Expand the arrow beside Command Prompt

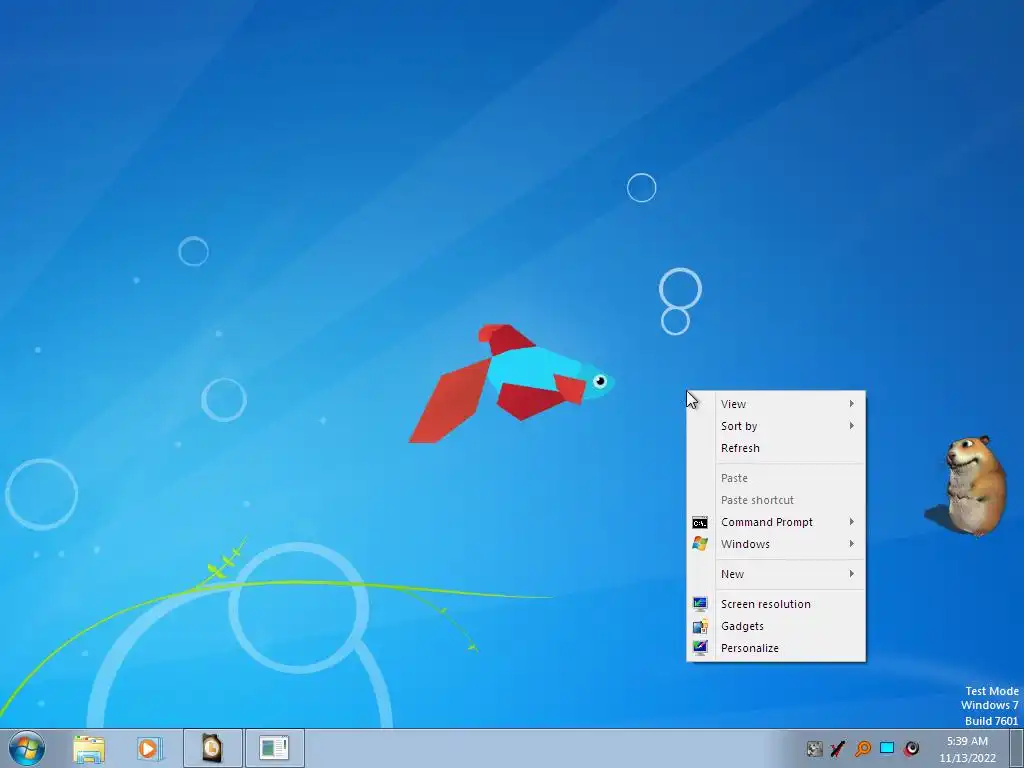[x=852, y=522]
